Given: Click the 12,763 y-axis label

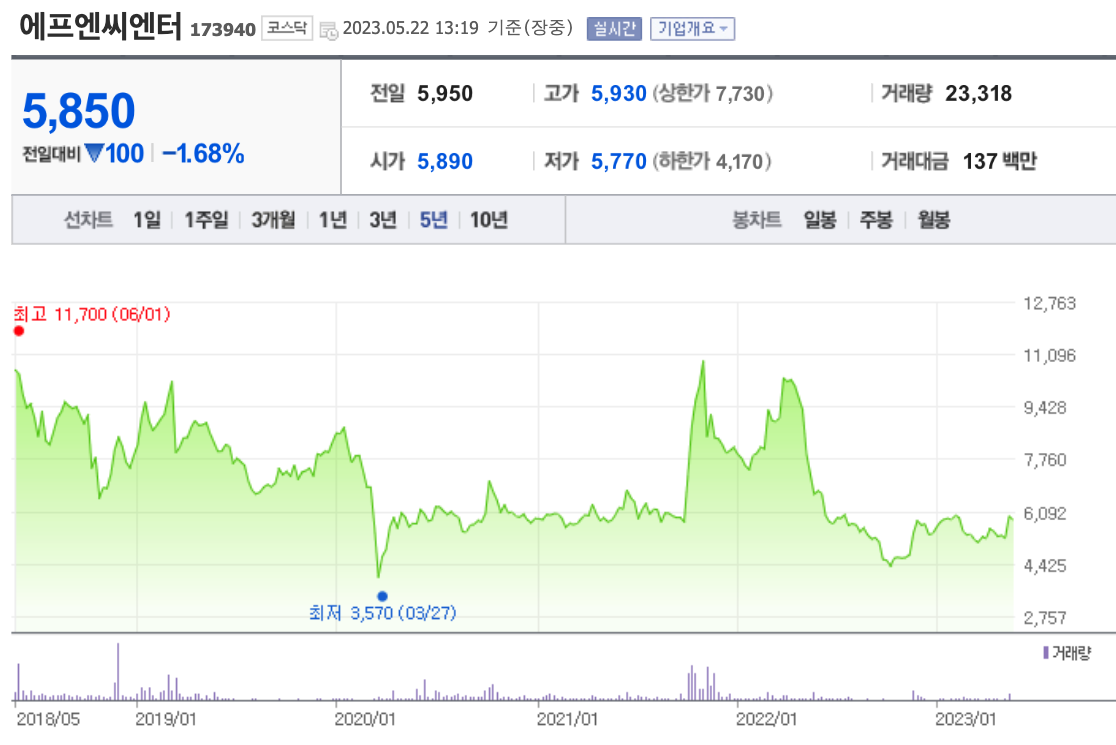Looking at the screenshot, I should pos(1050,304).
